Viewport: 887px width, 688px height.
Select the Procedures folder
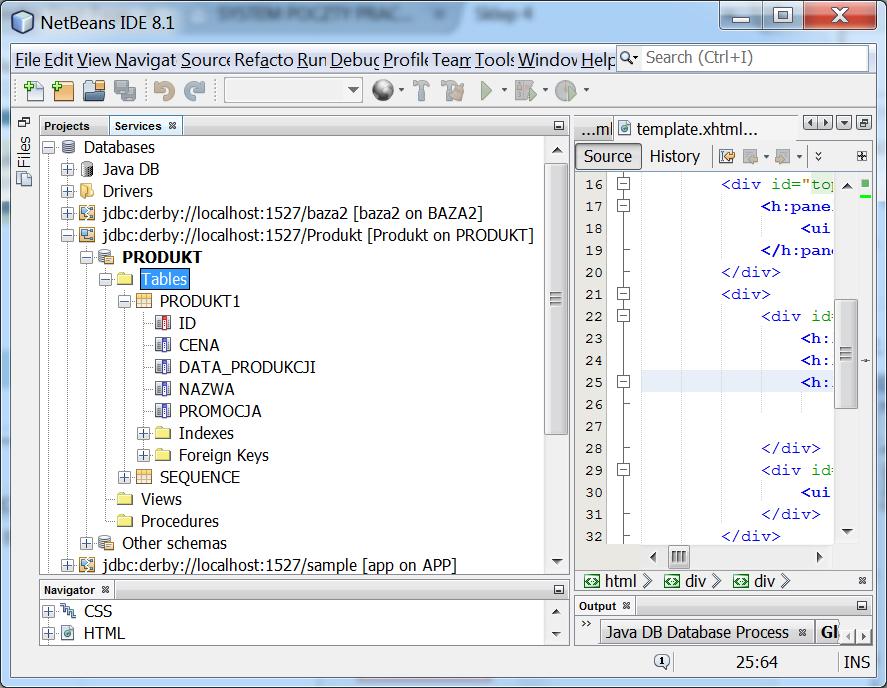179,521
